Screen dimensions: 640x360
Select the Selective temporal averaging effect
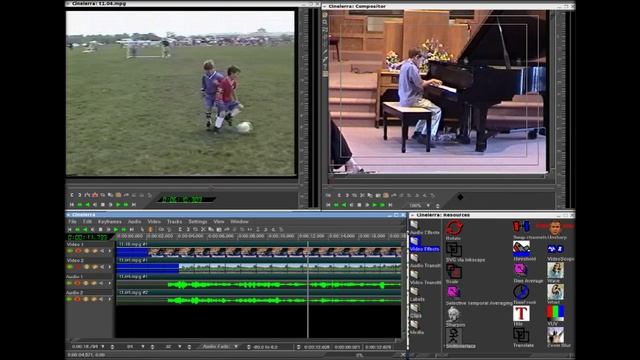454,293
